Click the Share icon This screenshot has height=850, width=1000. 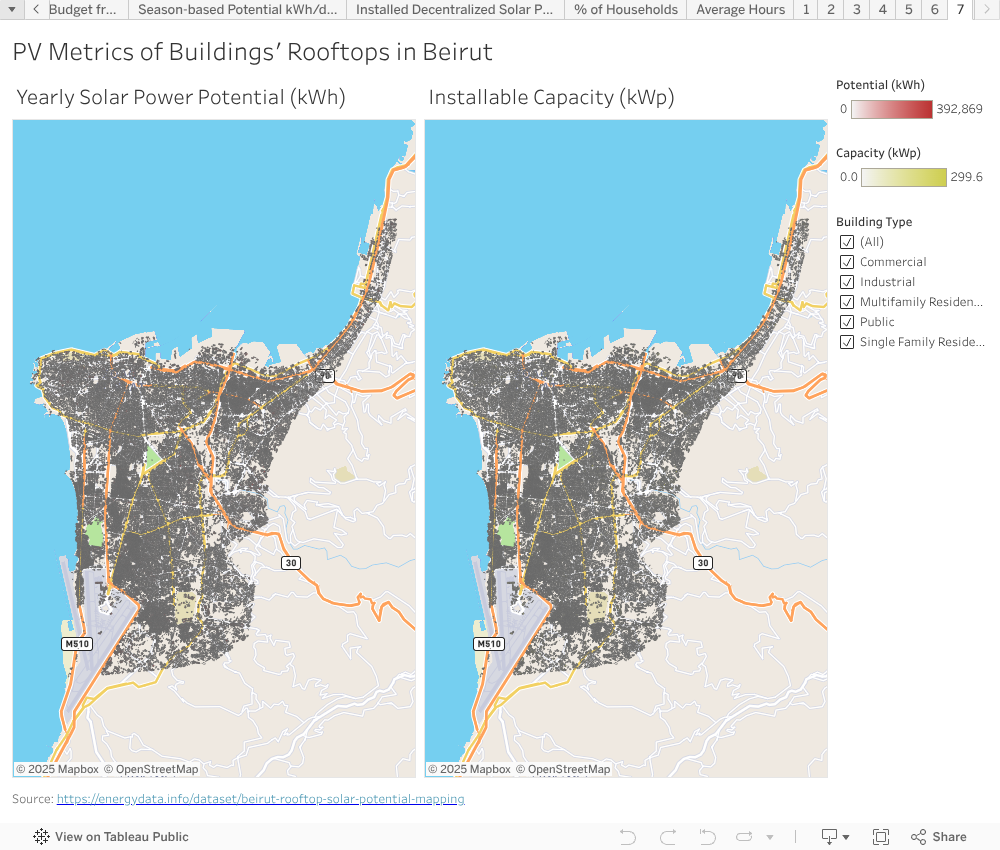click(938, 837)
